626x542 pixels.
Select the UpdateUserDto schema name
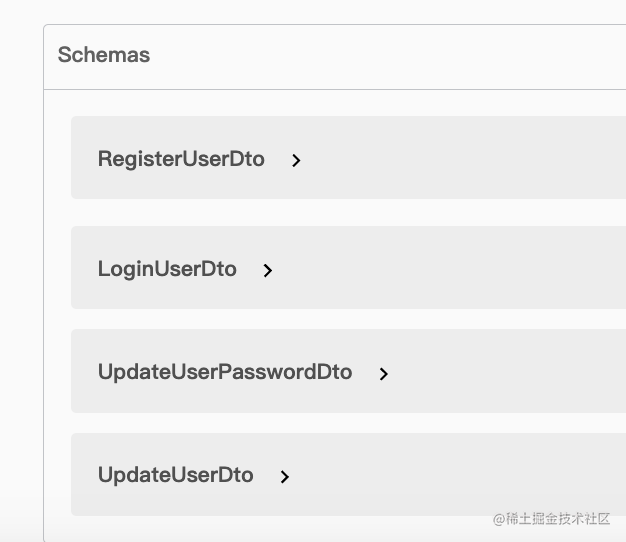click(x=176, y=475)
